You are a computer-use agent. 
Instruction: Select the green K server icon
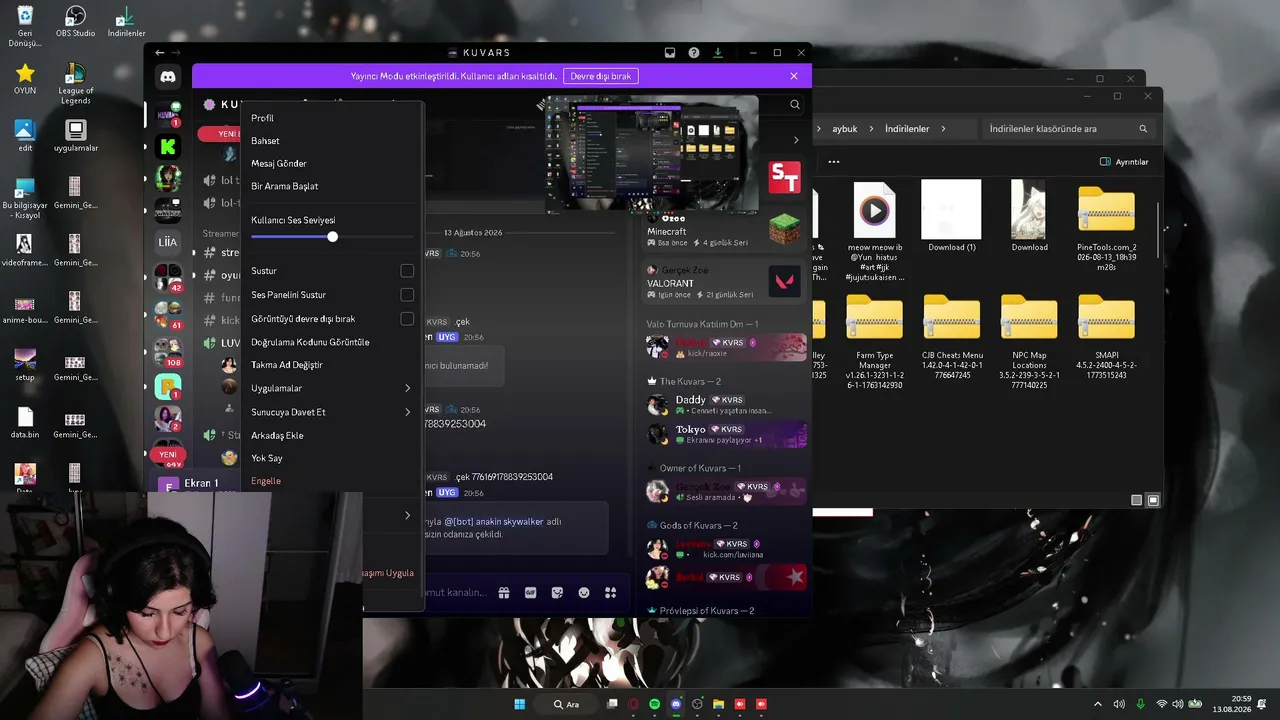168,147
